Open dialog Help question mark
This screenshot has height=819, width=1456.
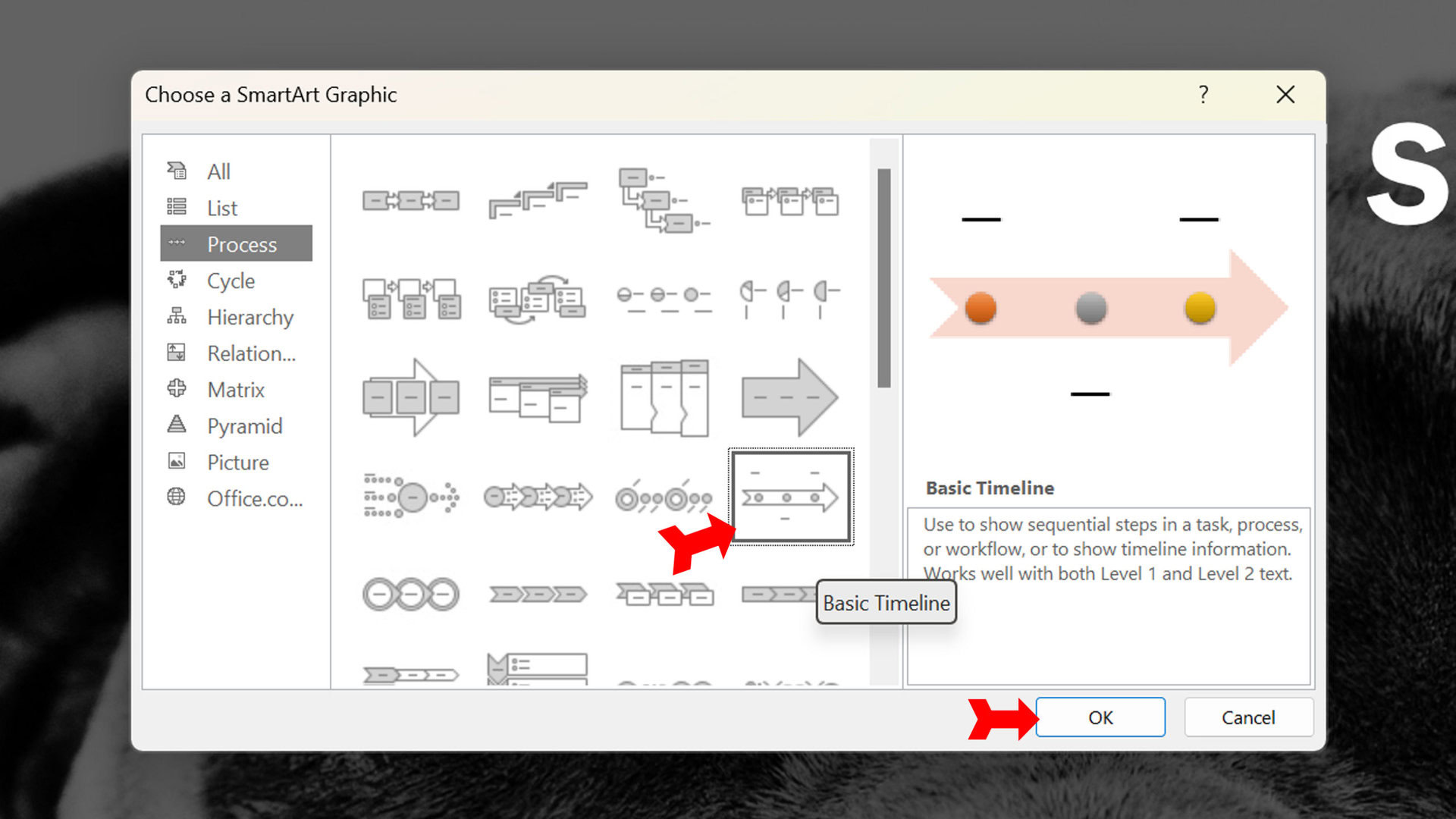(1203, 95)
